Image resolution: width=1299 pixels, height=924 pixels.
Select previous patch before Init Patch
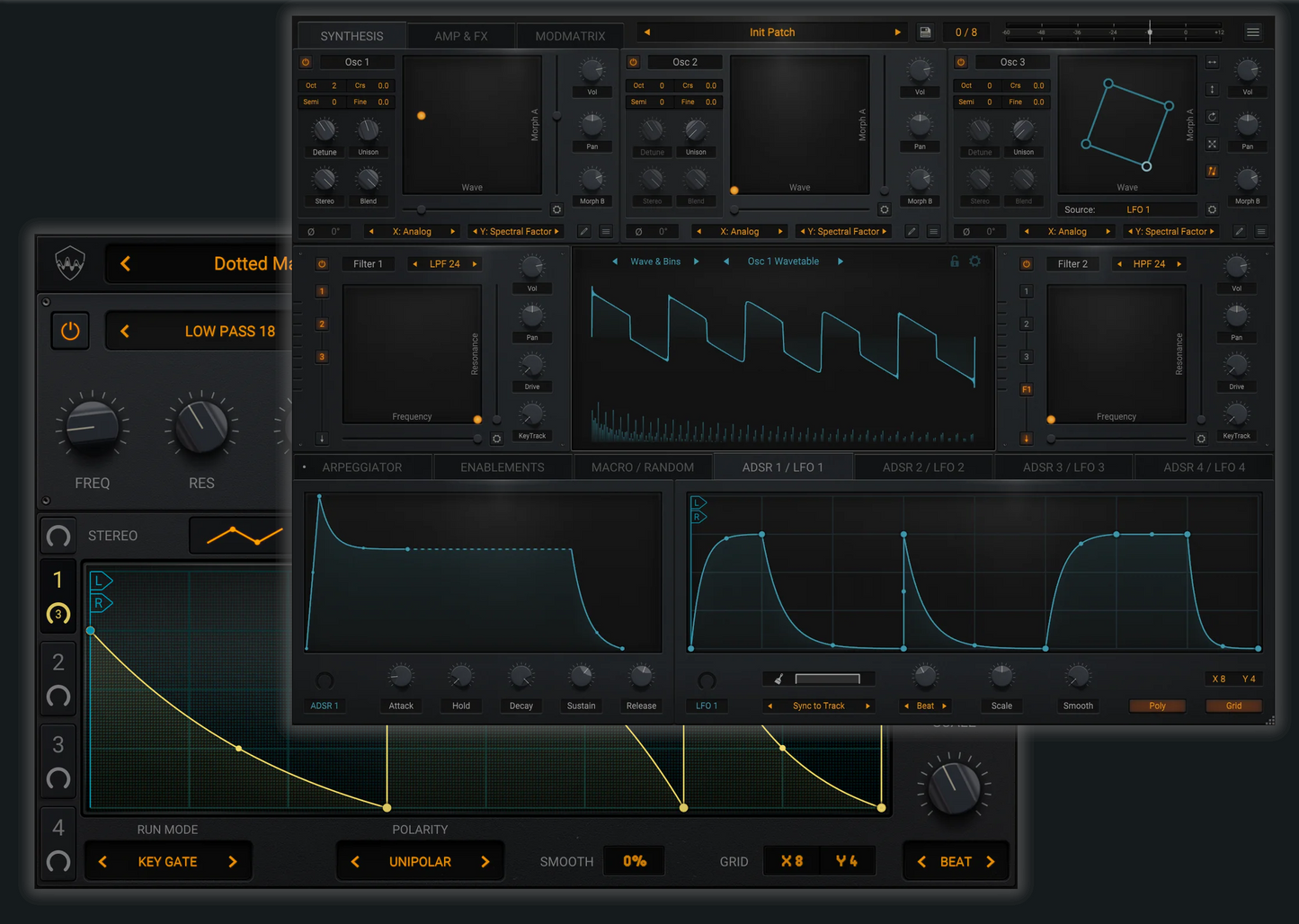646,32
